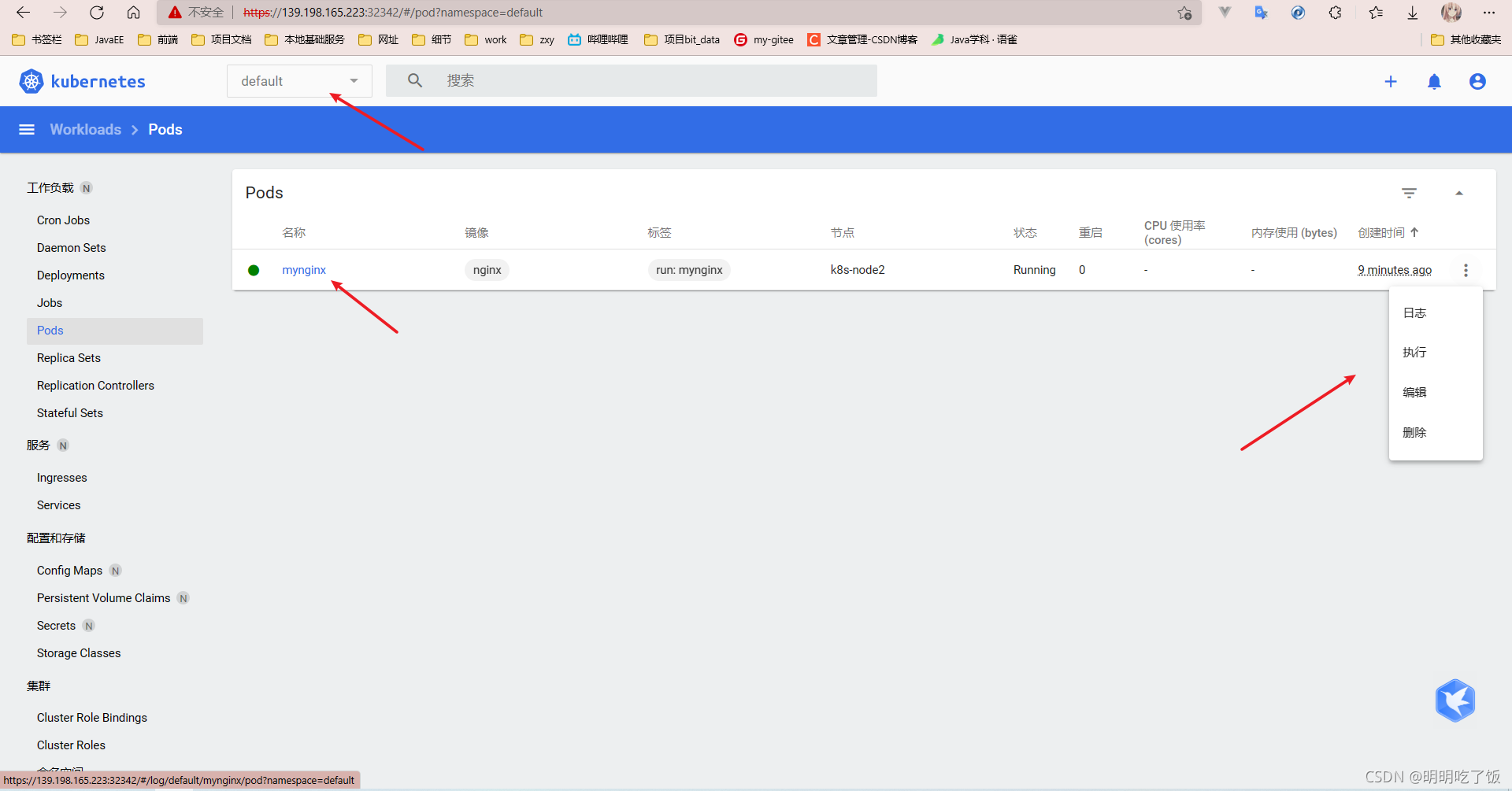Open Daemon Sets in sidebar
The image size is (1512, 791).
click(71, 248)
